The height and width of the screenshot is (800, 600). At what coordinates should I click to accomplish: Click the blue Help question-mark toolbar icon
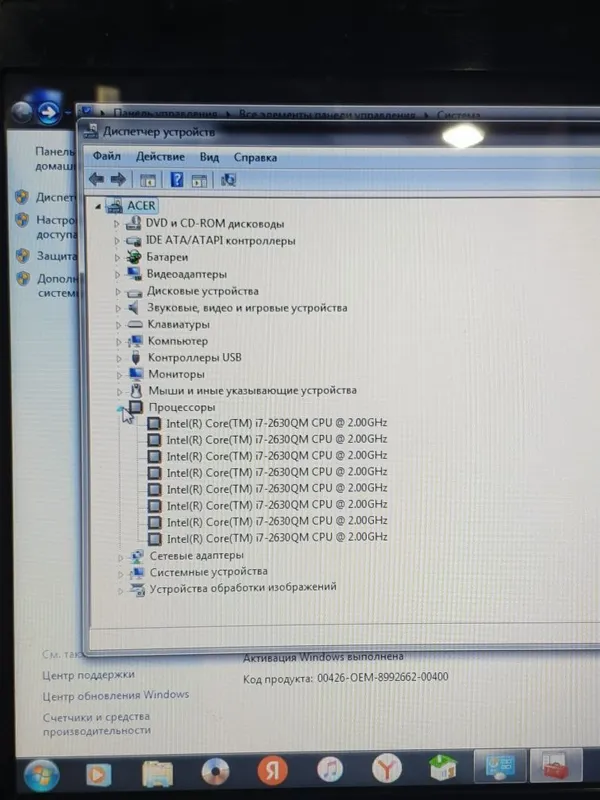[177, 180]
